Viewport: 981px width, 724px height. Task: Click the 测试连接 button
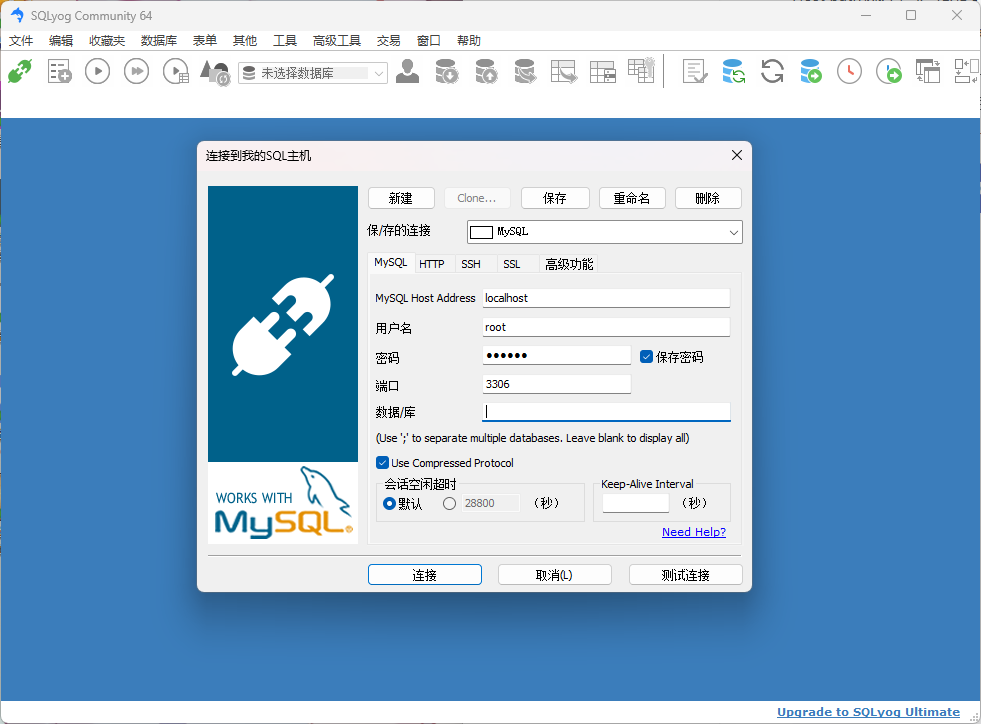click(x=685, y=574)
